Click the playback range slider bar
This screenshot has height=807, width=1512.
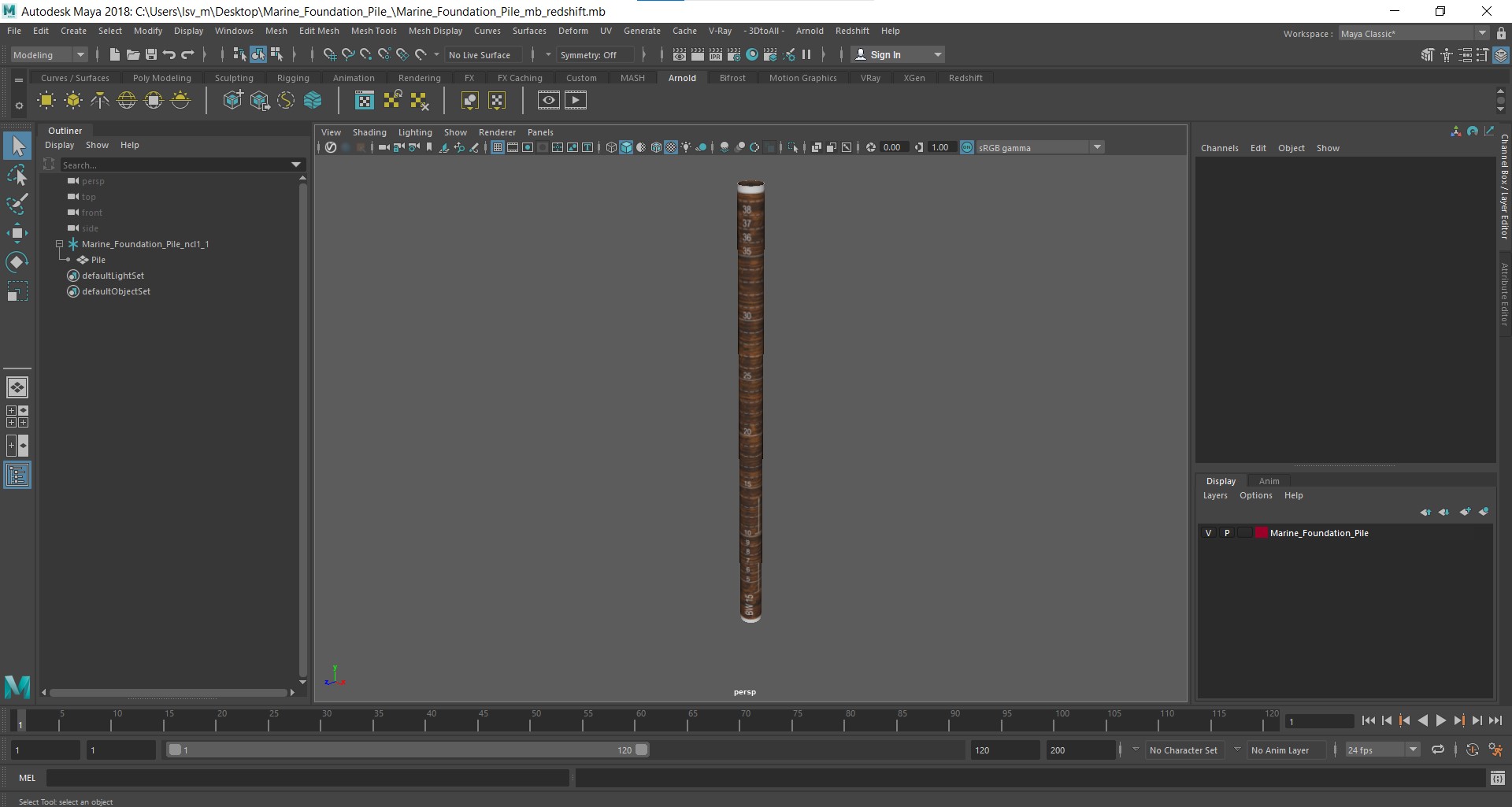[x=408, y=750]
